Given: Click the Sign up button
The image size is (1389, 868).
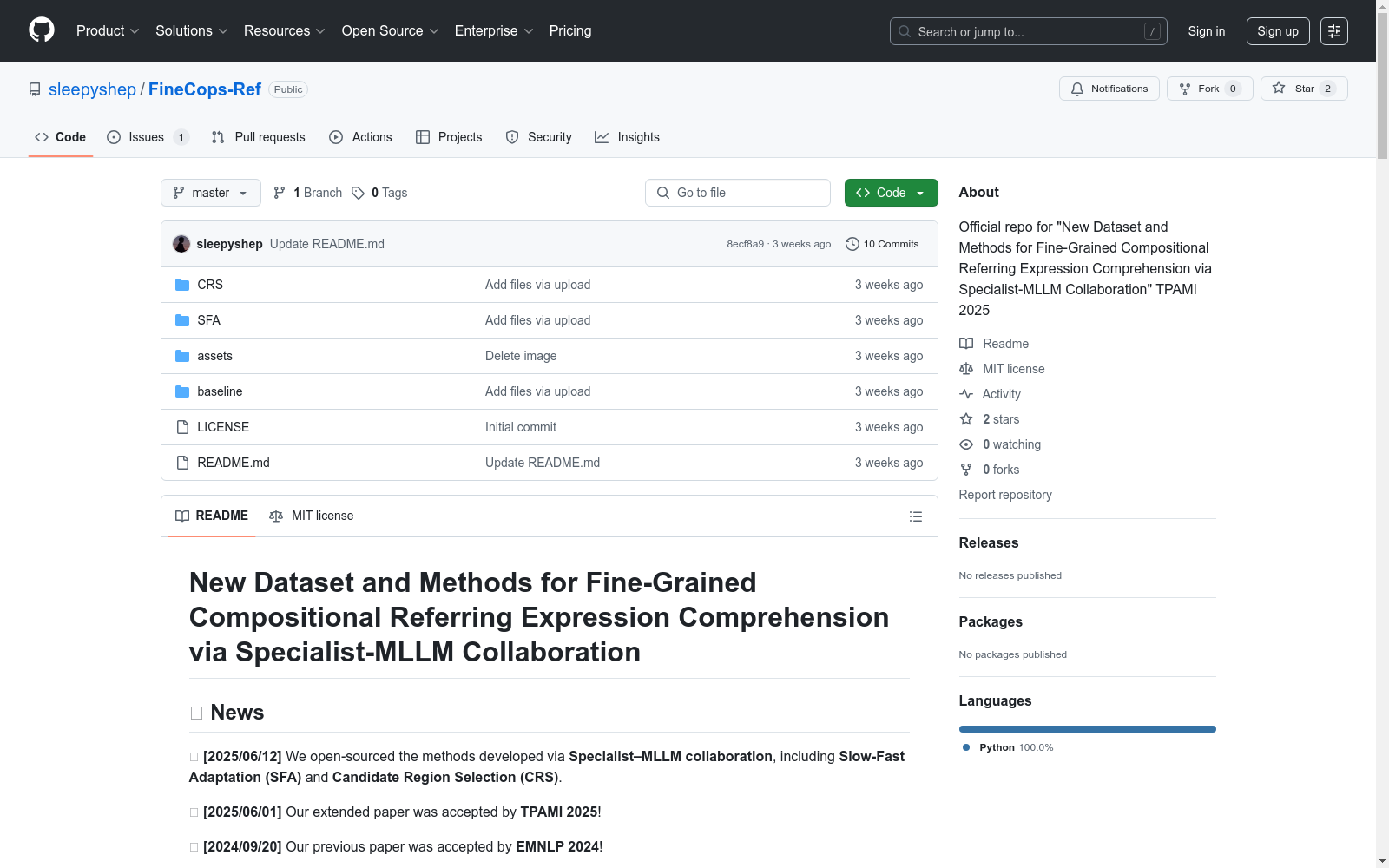Looking at the screenshot, I should pyautogui.click(x=1278, y=31).
